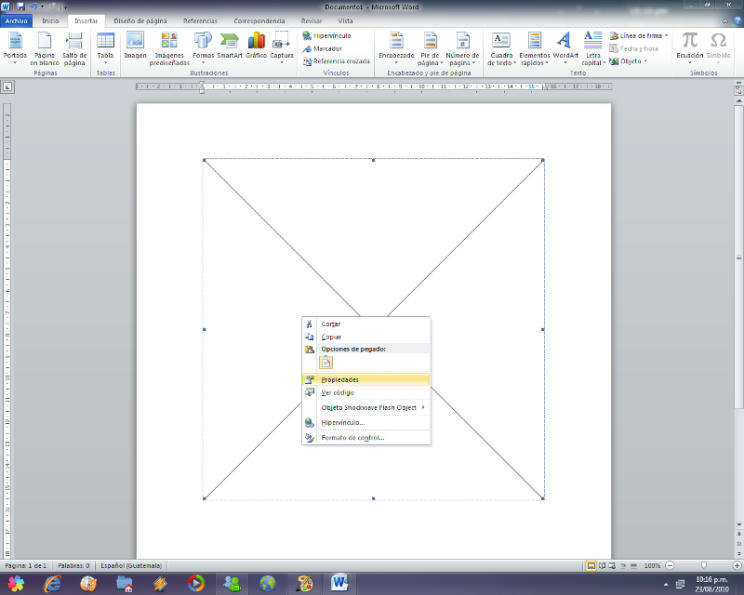
Task: Add a Línea de firma signature line
Action: (639, 36)
